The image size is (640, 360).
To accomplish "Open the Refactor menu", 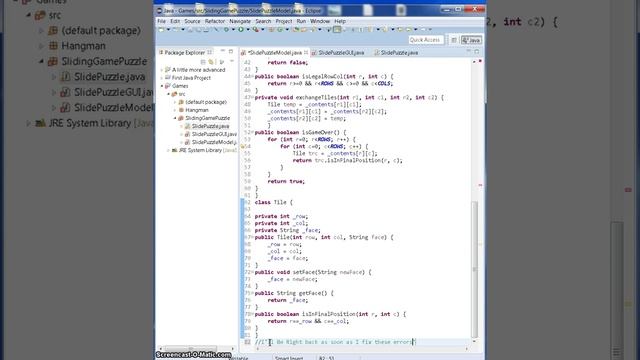I will pyautogui.click(x=215, y=21).
